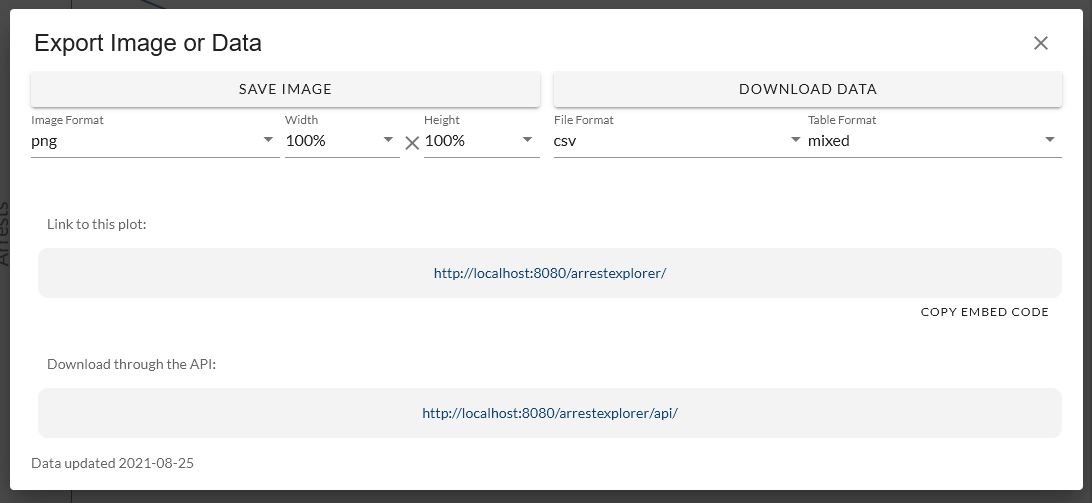Close the Export Image or Data dialog
Viewport: 1092px width, 503px height.
[1040, 43]
